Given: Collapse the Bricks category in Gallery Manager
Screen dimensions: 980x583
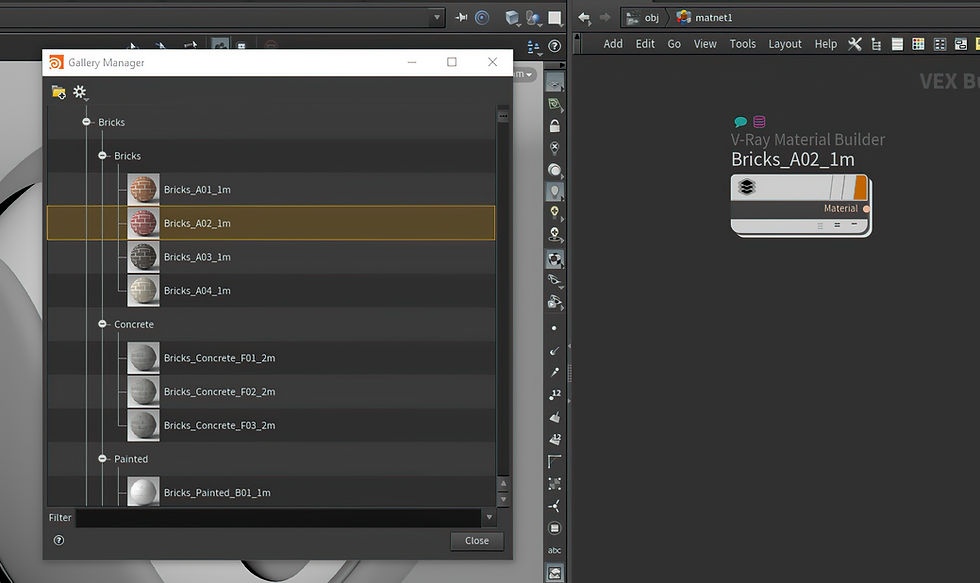Looking at the screenshot, I should pyautogui.click(x=89, y=121).
